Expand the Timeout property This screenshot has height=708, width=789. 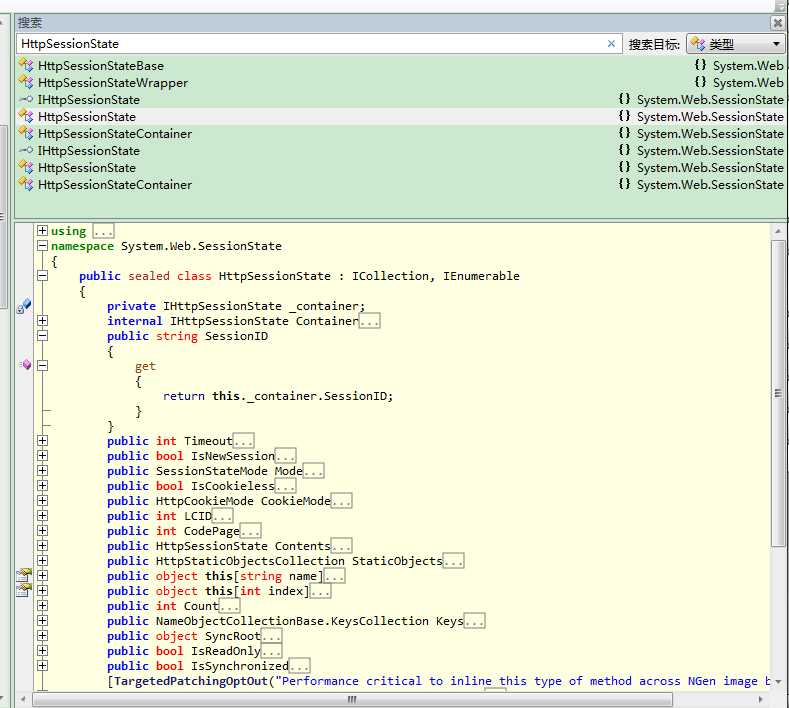[42, 441]
